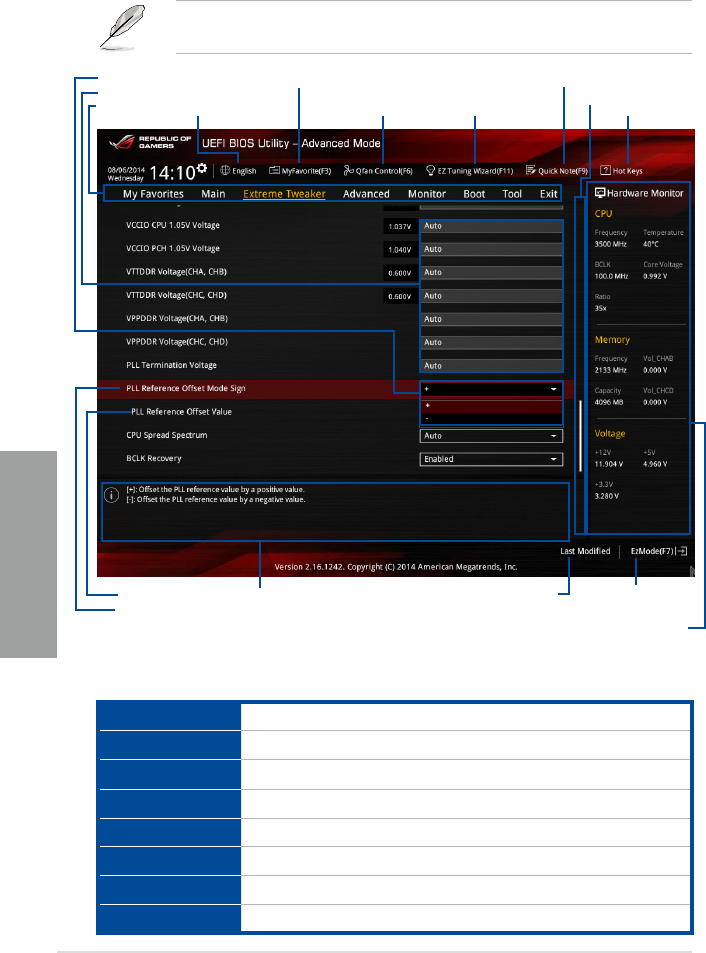
Task: Click the 11.904 V reading
Action: pos(609,464)
